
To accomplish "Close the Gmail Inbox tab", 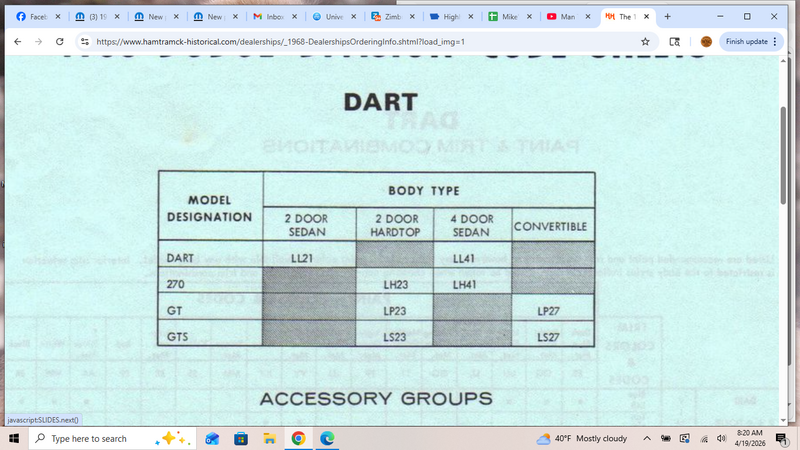I will 294,17.
